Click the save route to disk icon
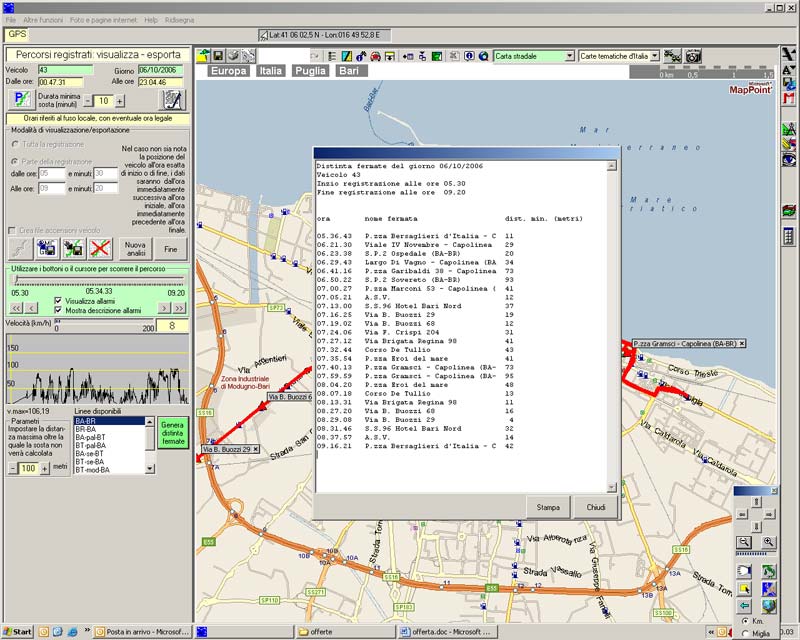This screenshot has height=640, width=800. (x=74, y=249)
